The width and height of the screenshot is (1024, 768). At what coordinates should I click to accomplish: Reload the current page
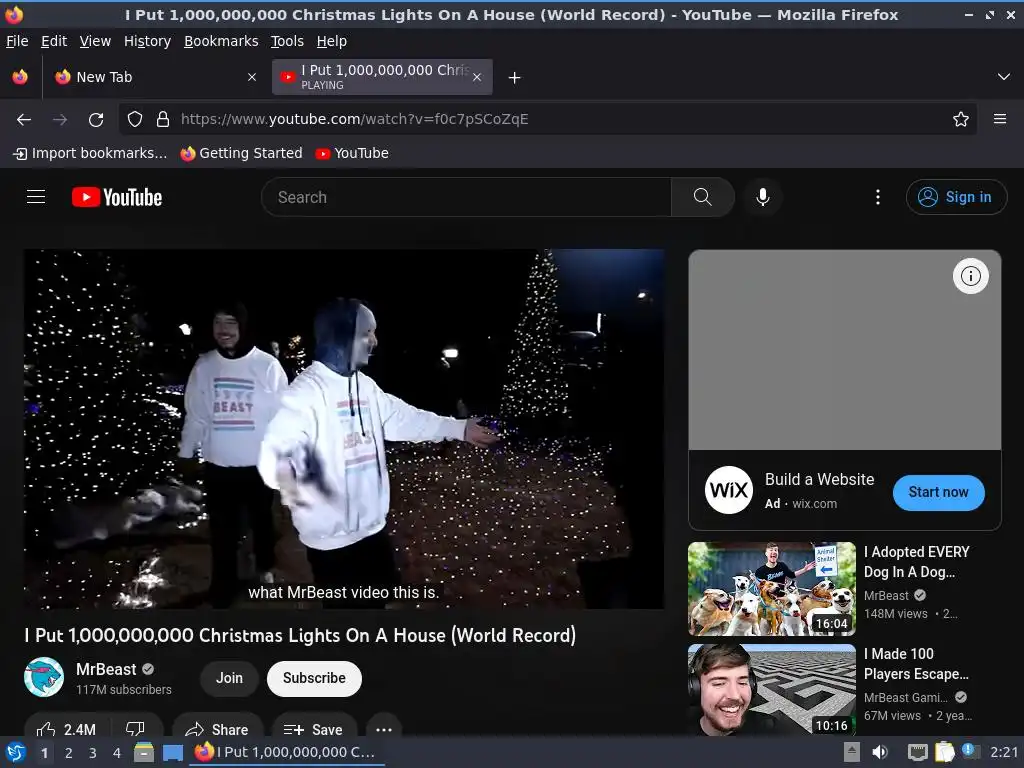[x=96, y=120]
